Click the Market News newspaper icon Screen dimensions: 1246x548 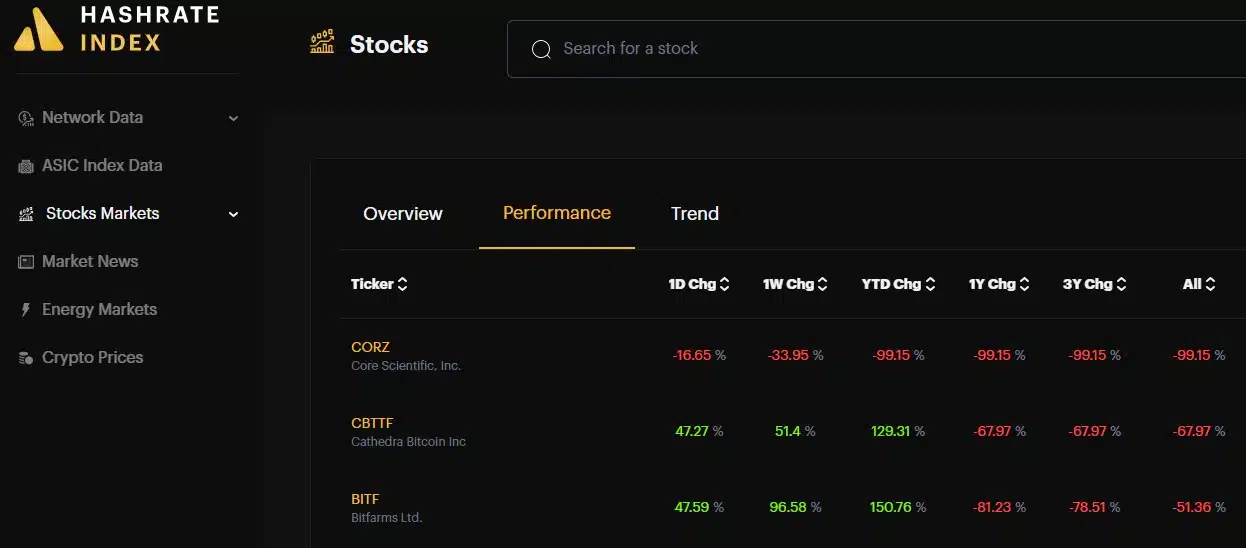coord(26,262)
